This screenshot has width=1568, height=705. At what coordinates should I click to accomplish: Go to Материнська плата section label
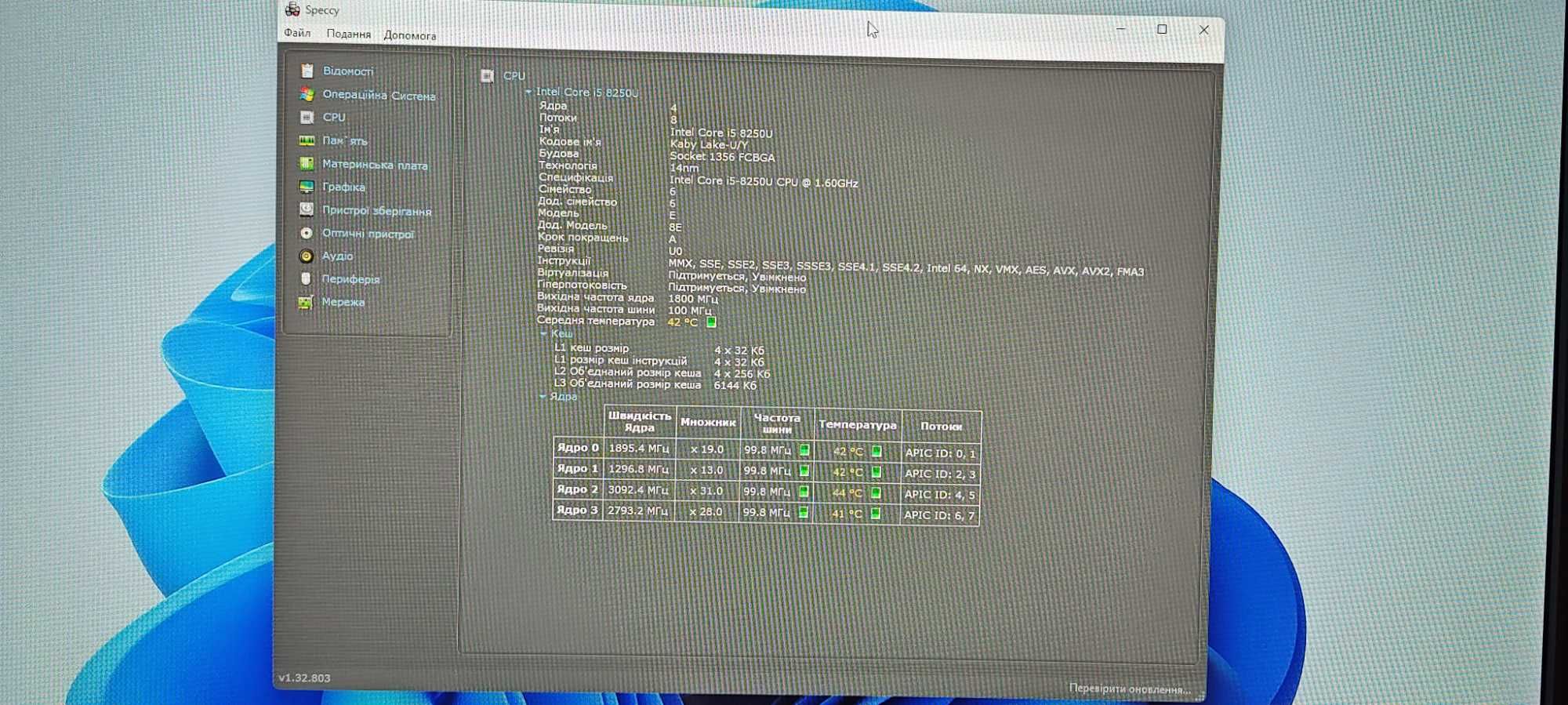pyautogui.click(x=375, y=165)
